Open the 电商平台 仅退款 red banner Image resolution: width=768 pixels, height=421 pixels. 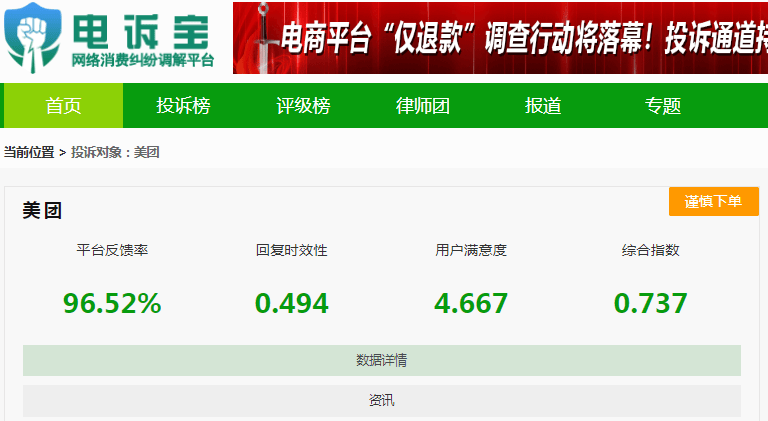[500, 38]
